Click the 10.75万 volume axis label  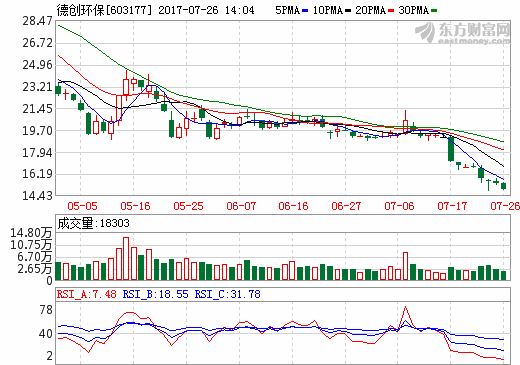(31, 245)
